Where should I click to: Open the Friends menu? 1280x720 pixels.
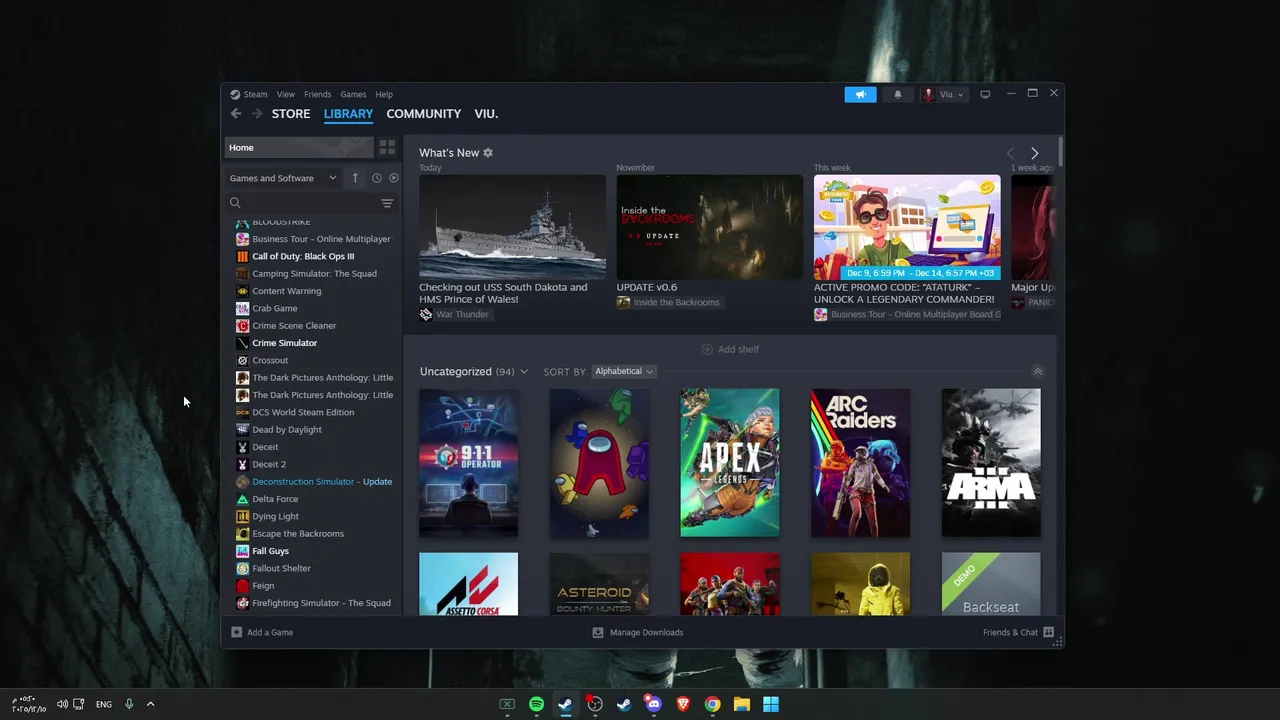point(318,94)
